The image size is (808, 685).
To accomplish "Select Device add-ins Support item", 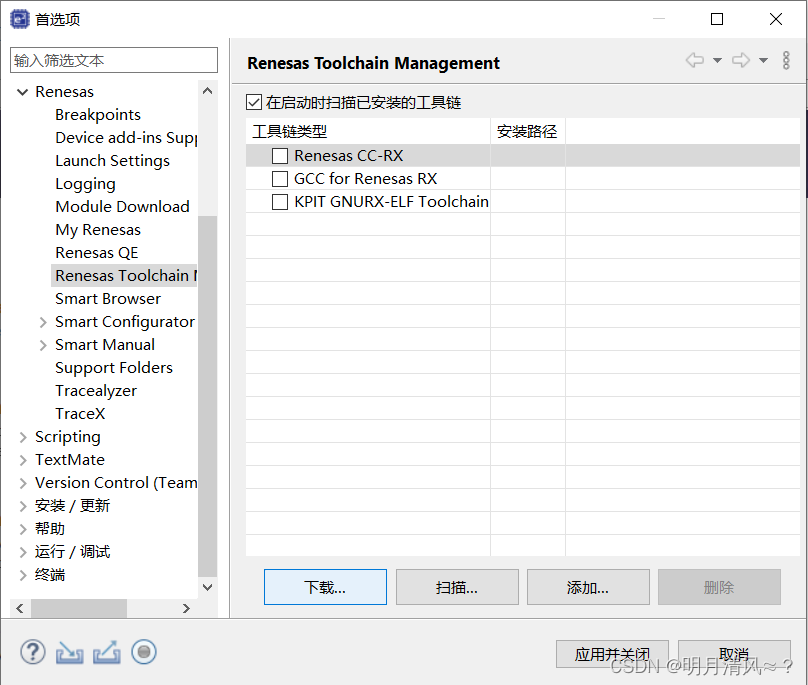I will [126, 138].
